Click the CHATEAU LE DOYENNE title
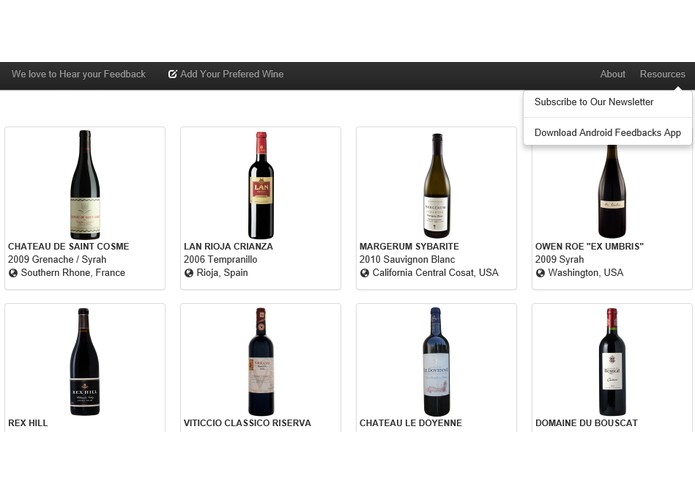Viewport: 695px width, 494px height. pos(410,423)
